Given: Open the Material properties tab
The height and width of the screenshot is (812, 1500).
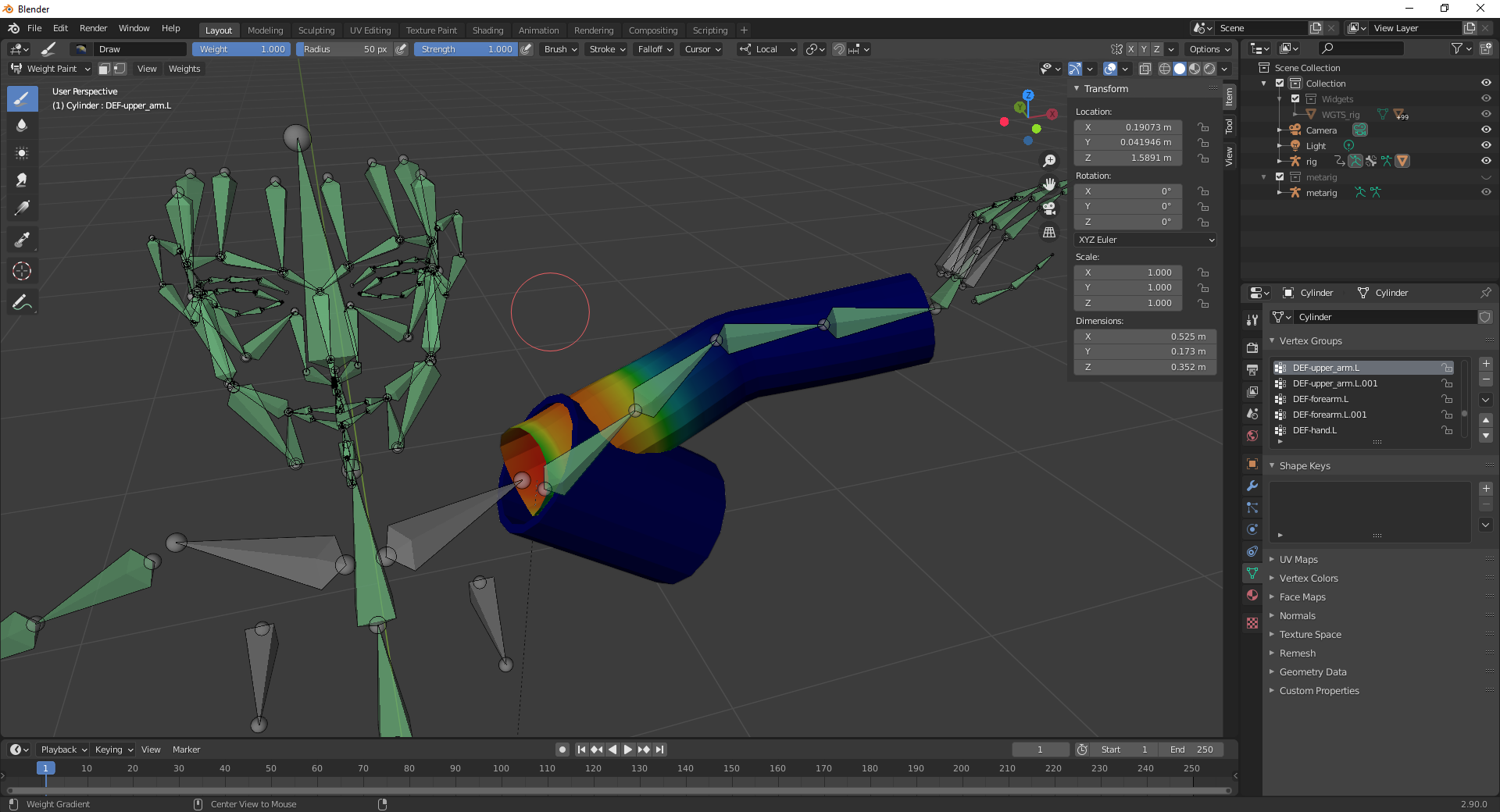Looking at the screenshot, I should point(1252,595).
